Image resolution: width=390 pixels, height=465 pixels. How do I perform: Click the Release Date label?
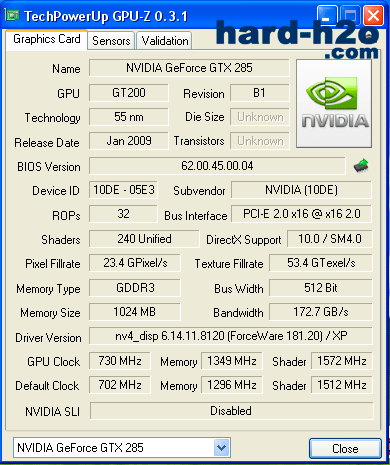[47, 143]
